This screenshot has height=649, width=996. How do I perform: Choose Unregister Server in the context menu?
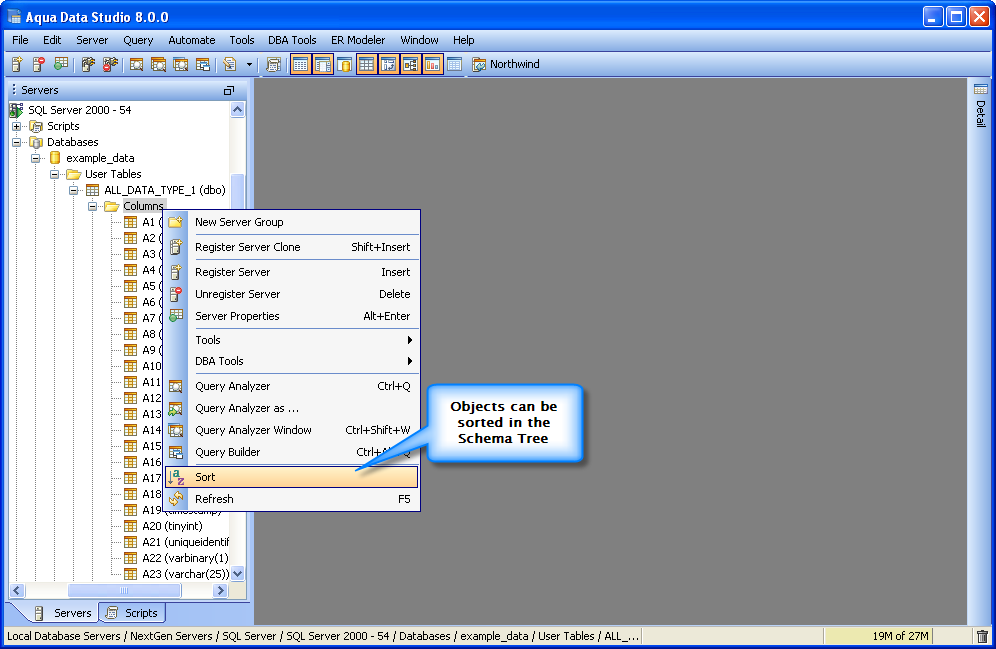click(x=292, y=294)
